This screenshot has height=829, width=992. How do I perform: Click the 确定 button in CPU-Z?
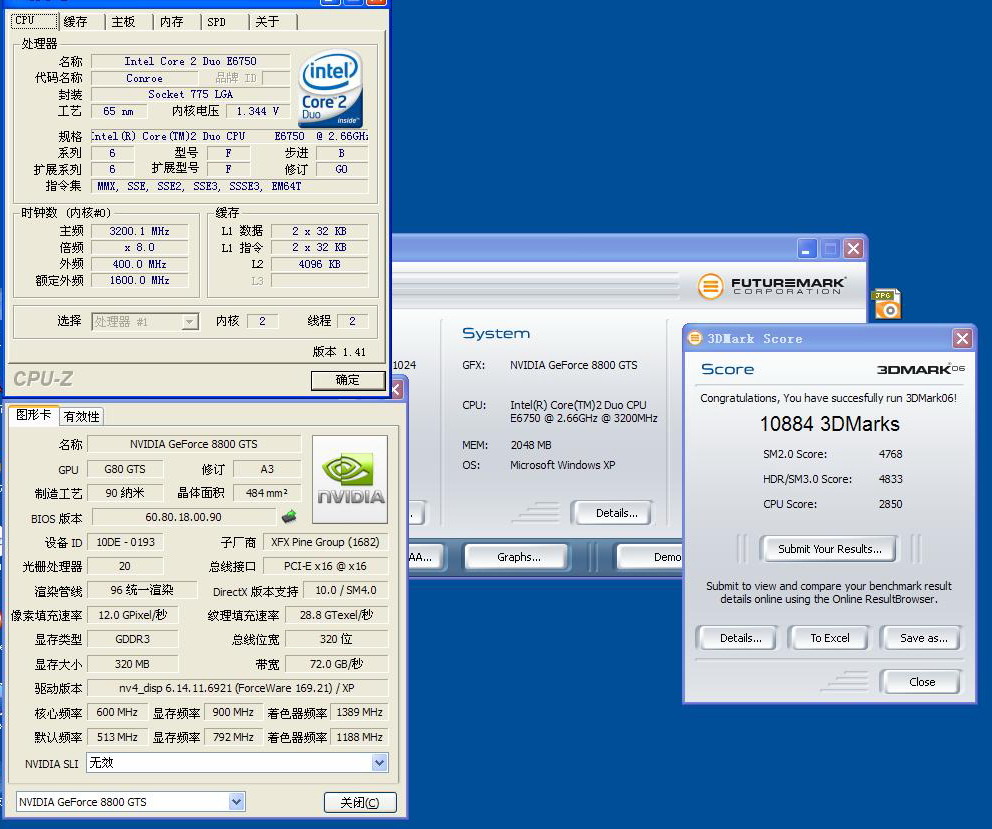(x=348, y=380)
